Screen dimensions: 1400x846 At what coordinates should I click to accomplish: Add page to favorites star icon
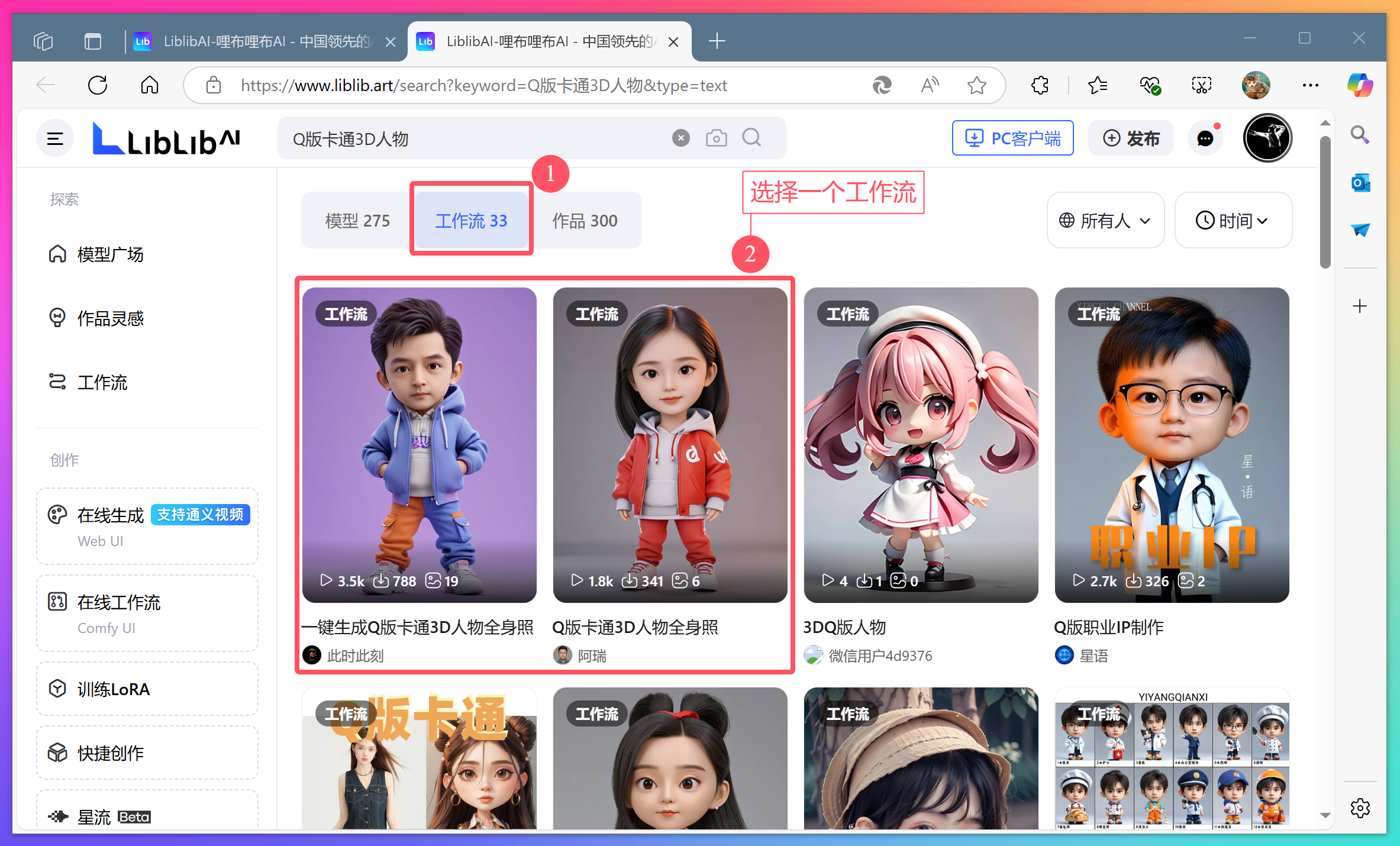[x=976, y=86]
